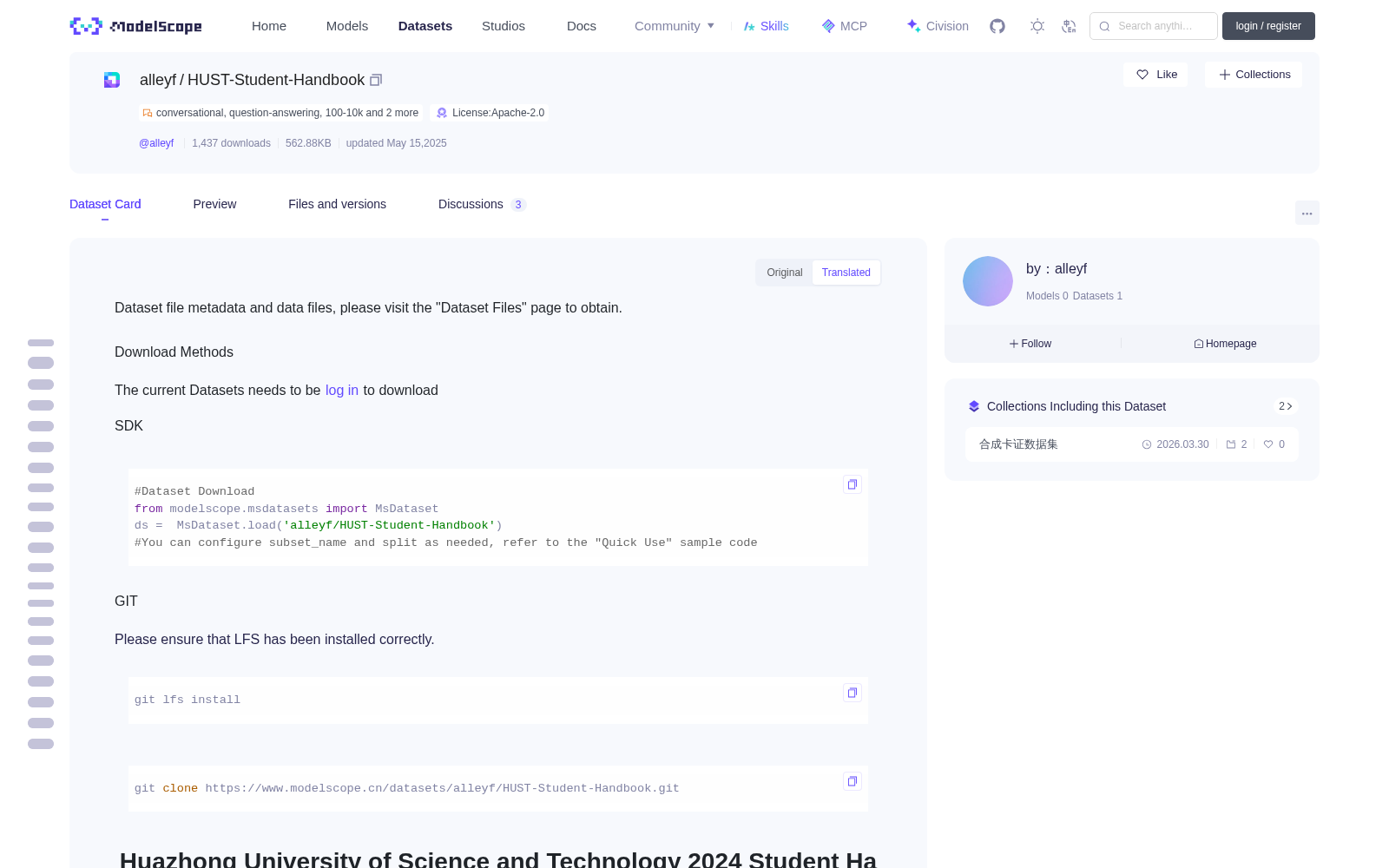Click the alleyf author avatar

click(988, 281)
